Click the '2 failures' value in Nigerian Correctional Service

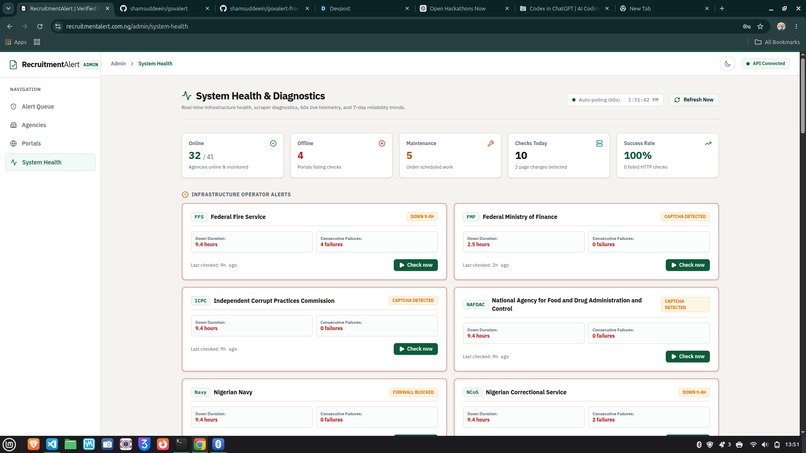pos(603,420)
